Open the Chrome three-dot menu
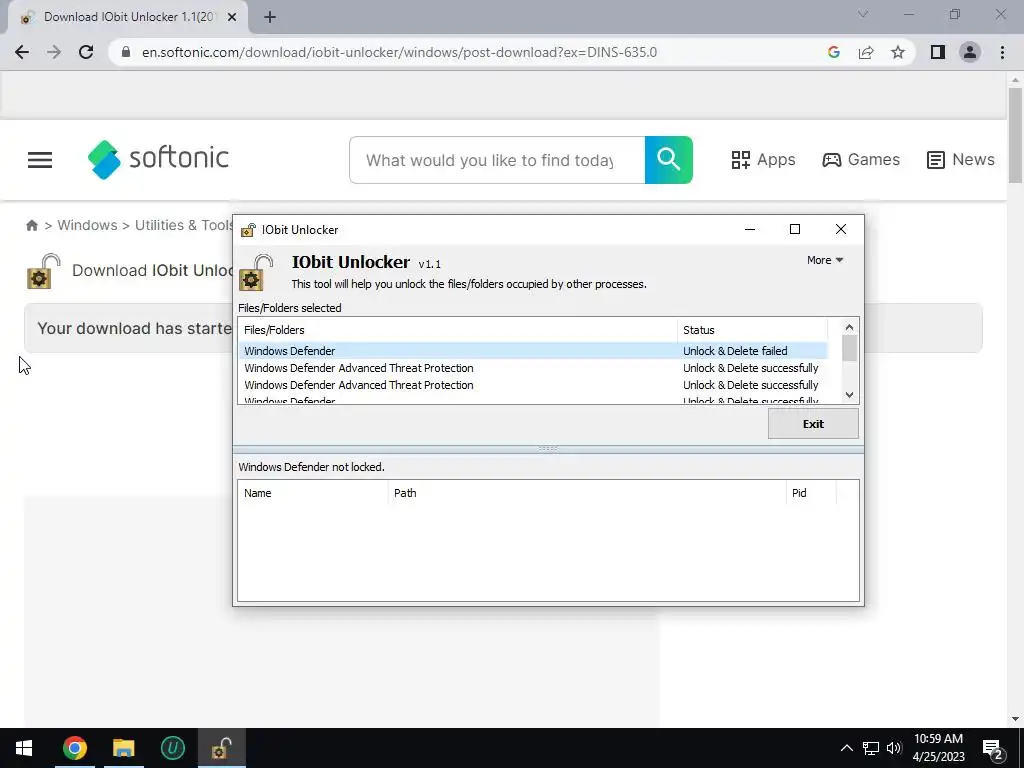The width and height of the screenshot is (1024, 768). [1002, 52]
